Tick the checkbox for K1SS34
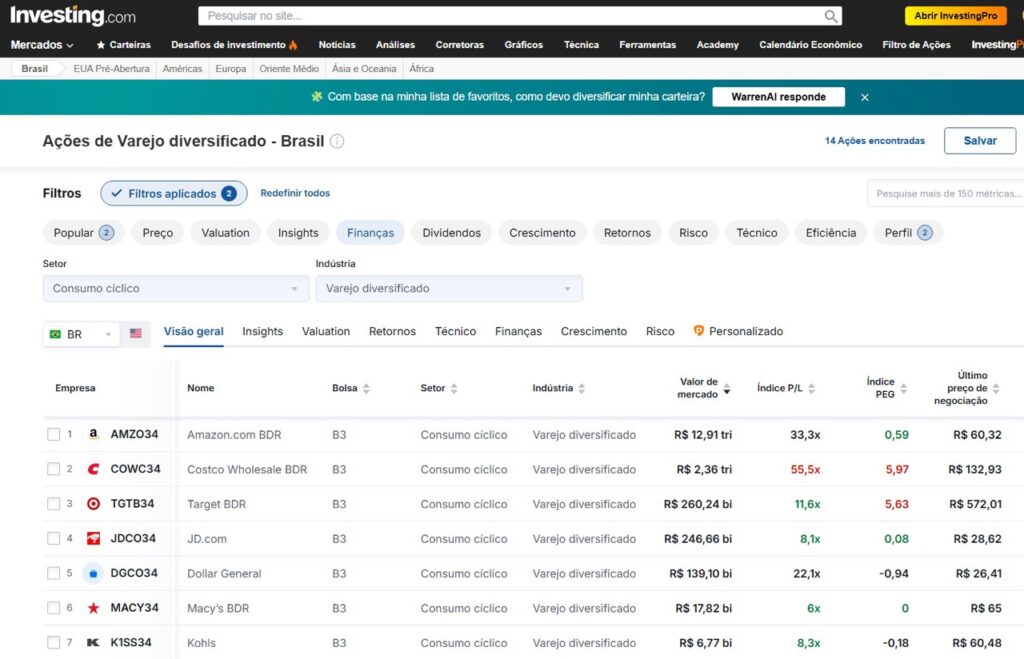 pos(54,643)
